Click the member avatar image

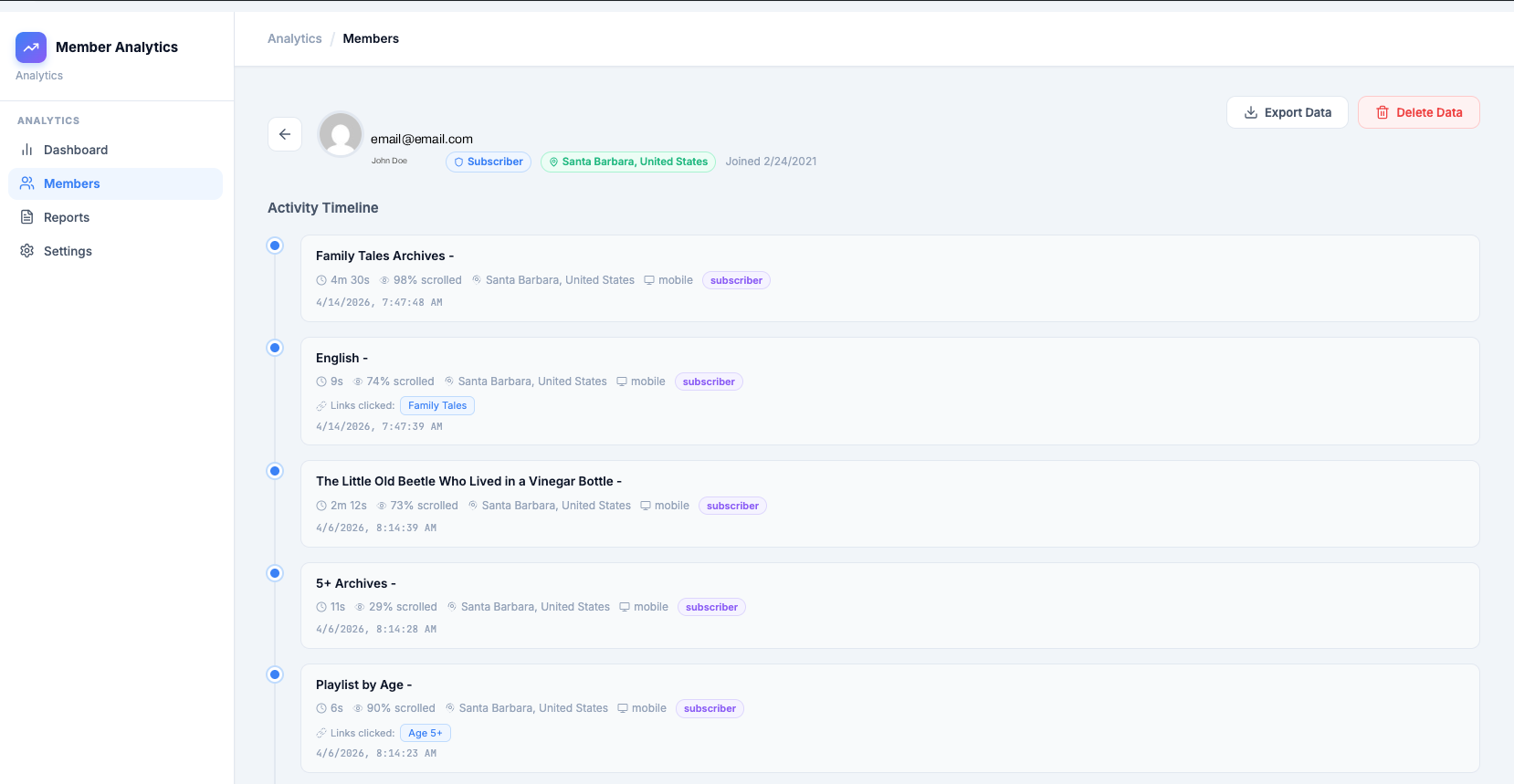click(341, 134)
